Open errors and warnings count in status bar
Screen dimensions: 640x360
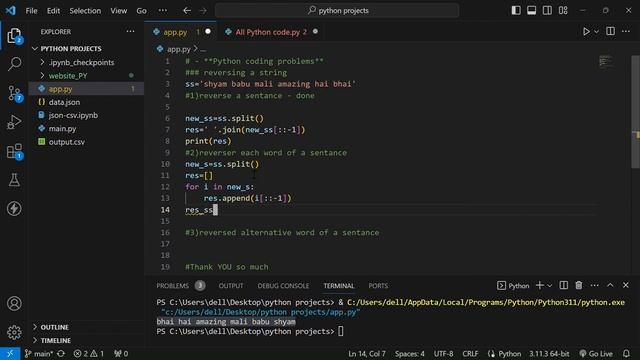coord(89,353)
